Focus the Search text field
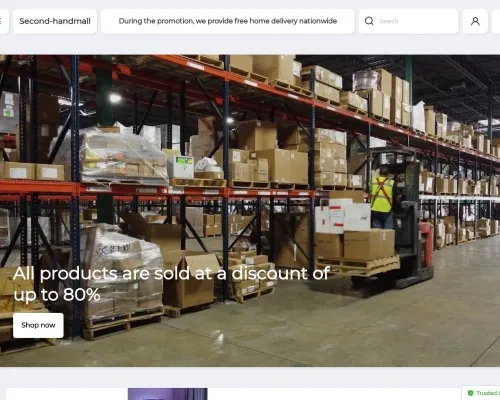This screenshot has height=400, width=500. [409, 21]
